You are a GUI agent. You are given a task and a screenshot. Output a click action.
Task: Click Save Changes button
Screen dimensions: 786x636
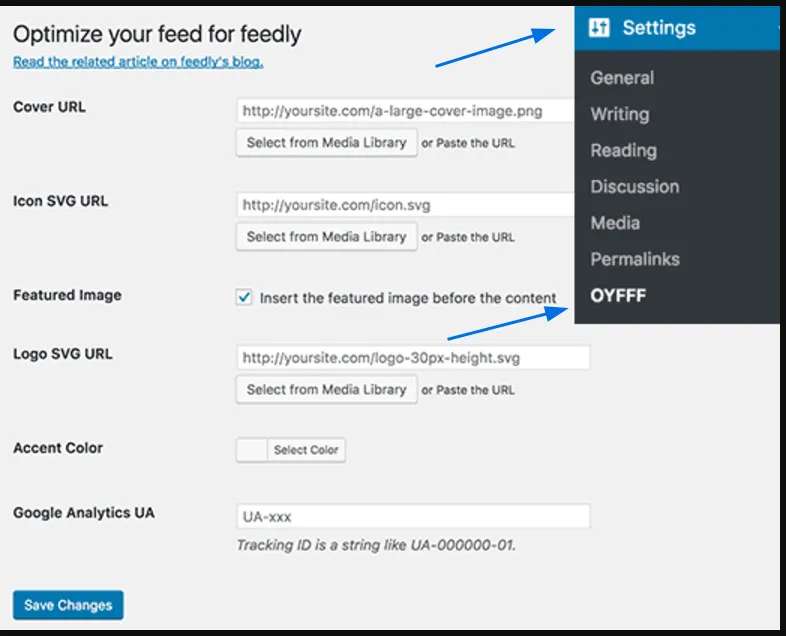(68, 605)
